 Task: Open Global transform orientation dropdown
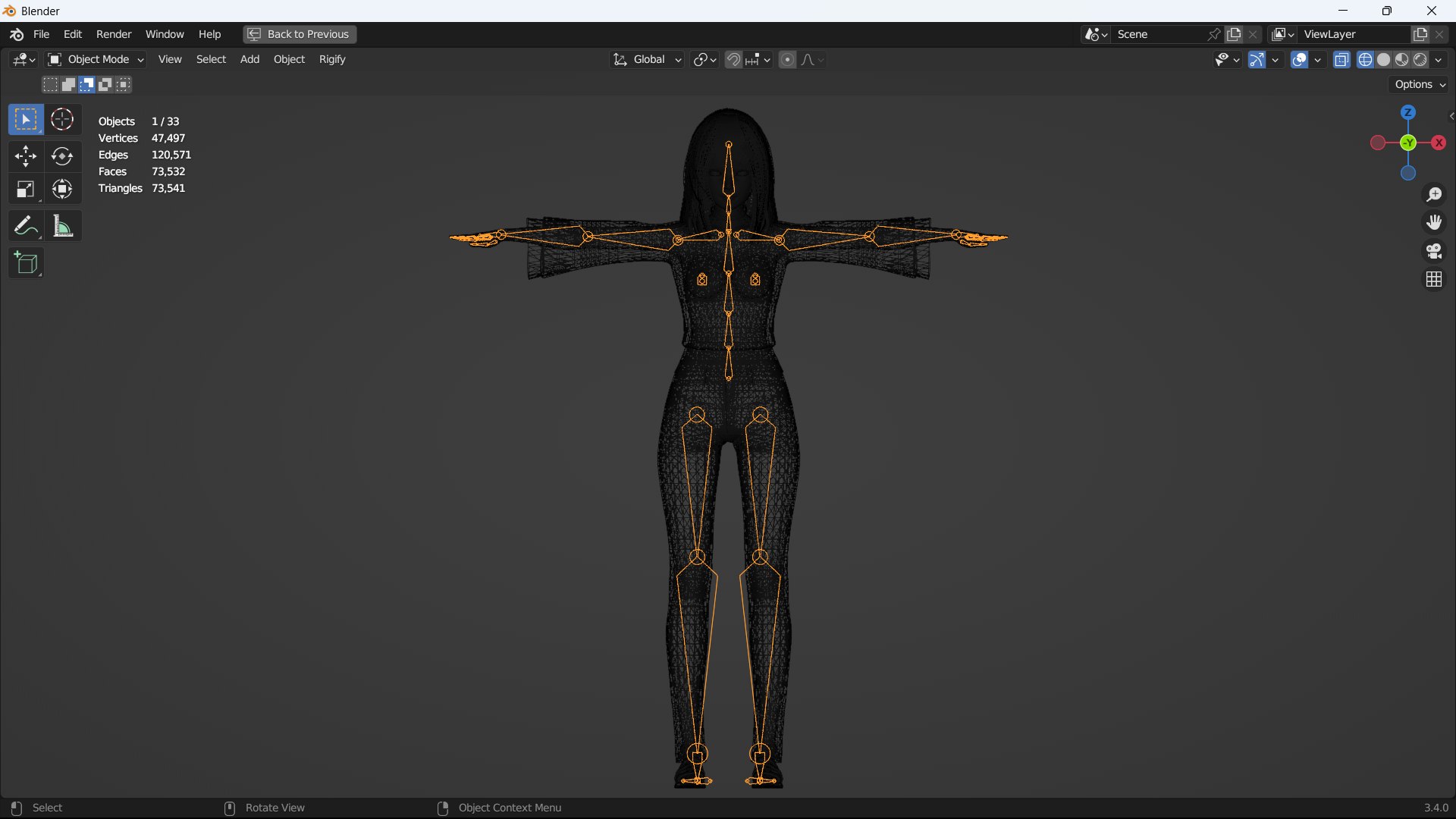[648, 59]
